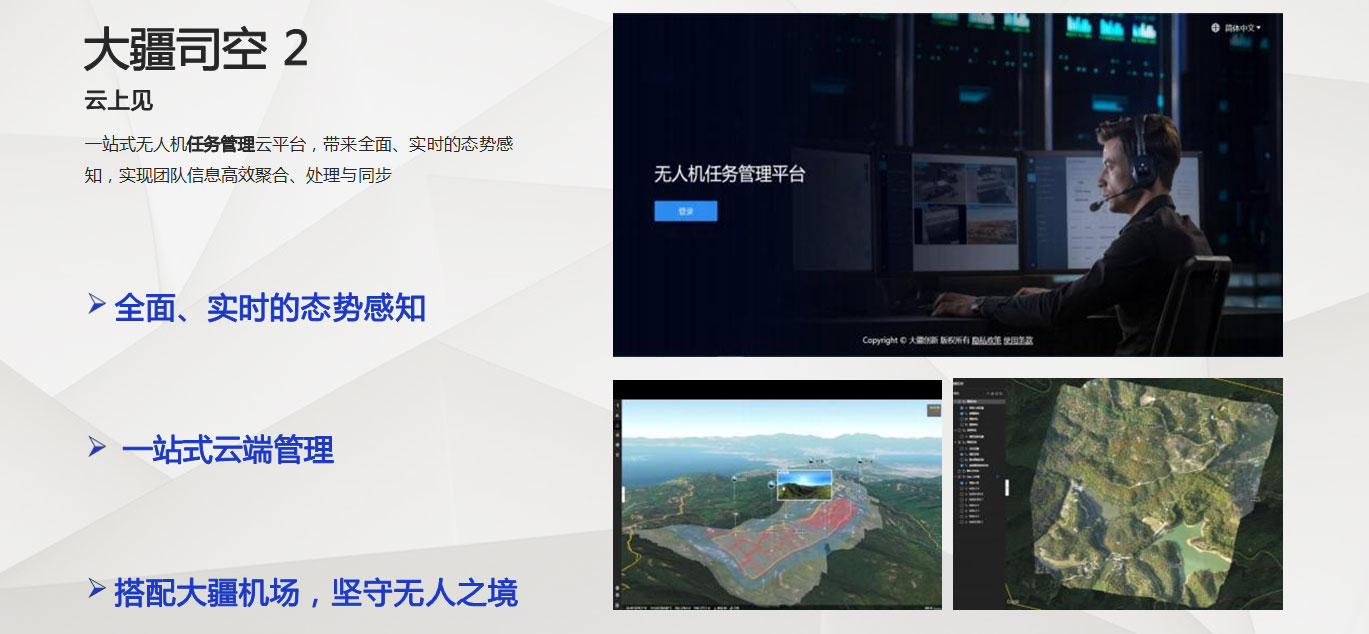1369x634 pixels.
Task: Click the map layer thumbnail in 3D terrain view
Action: 934,409
